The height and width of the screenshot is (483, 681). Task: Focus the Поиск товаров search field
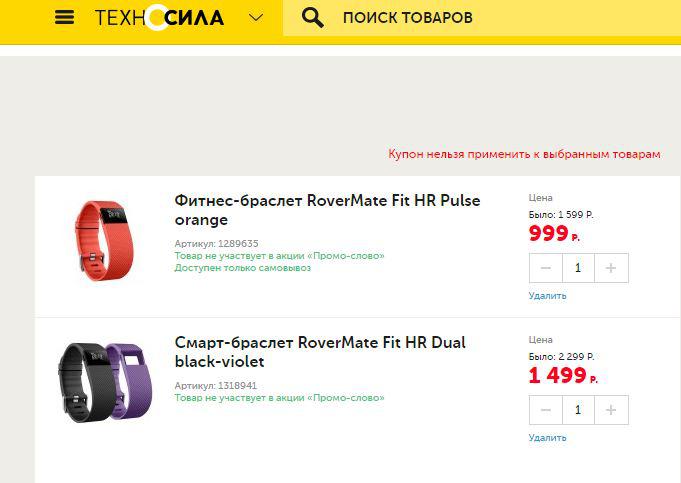480,18
